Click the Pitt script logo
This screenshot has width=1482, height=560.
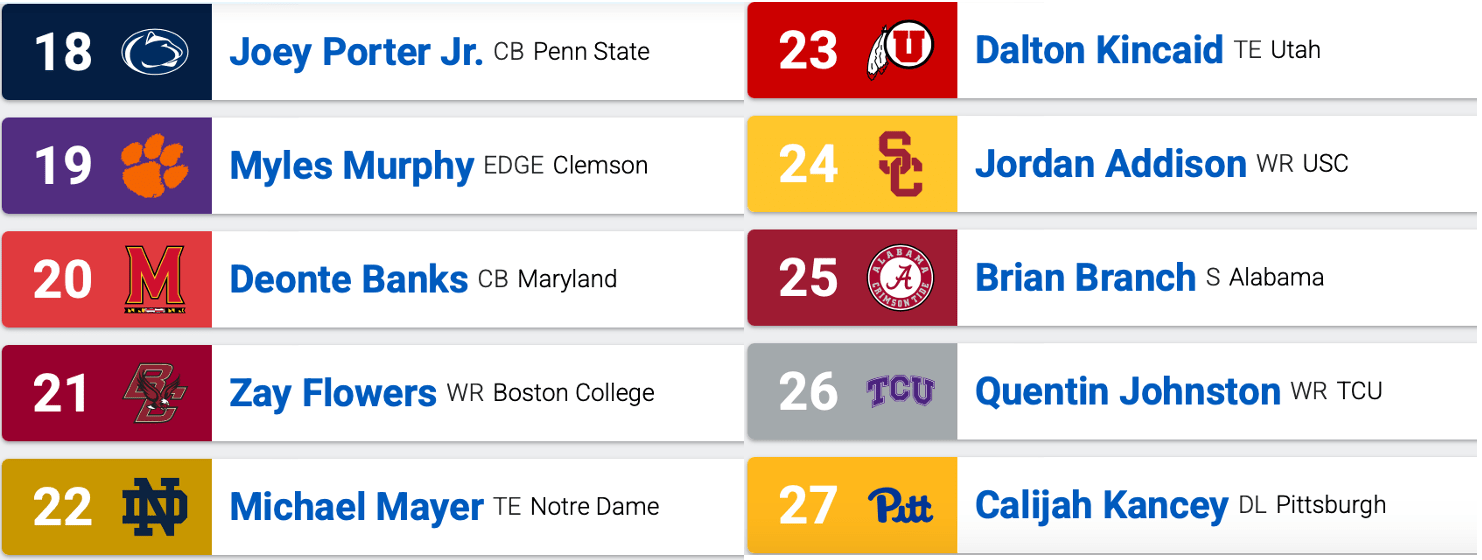point(899,505)
